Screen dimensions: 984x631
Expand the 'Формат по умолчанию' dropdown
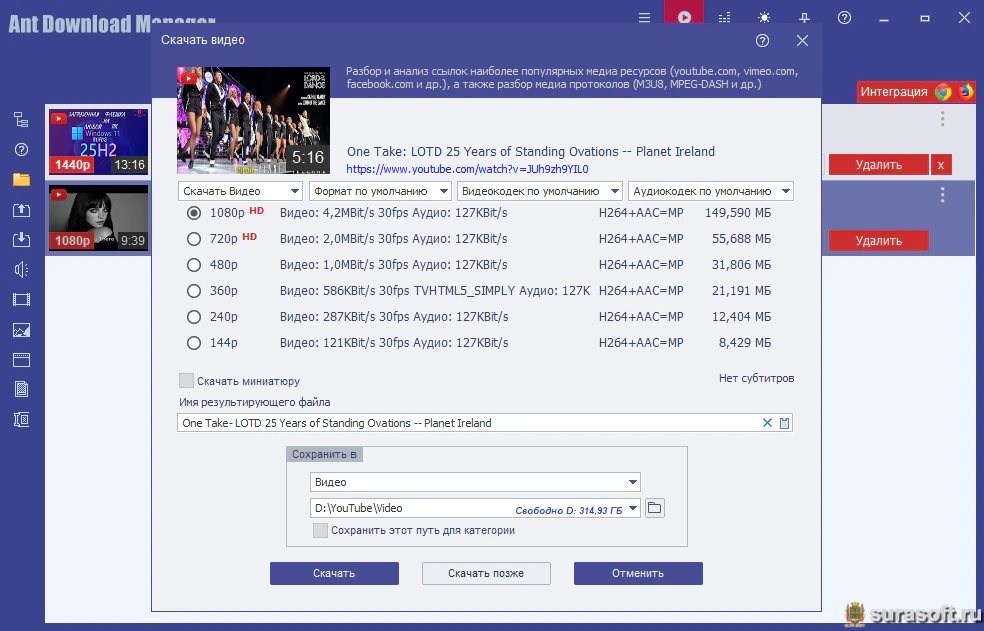(379, 191)
